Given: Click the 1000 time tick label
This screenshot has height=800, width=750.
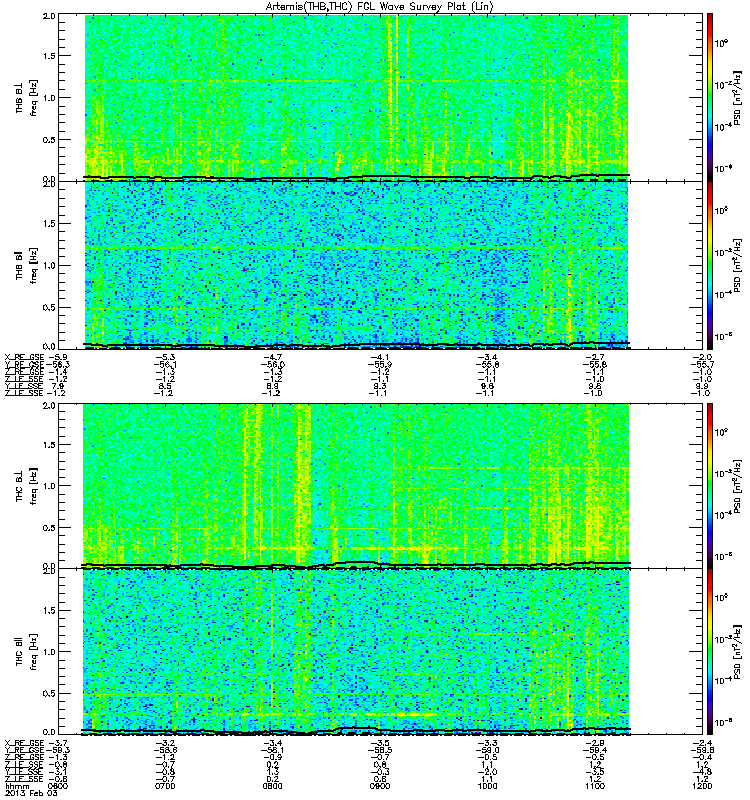Looking at the screenshot, I should pyautogui.click(x=487, y=786).
